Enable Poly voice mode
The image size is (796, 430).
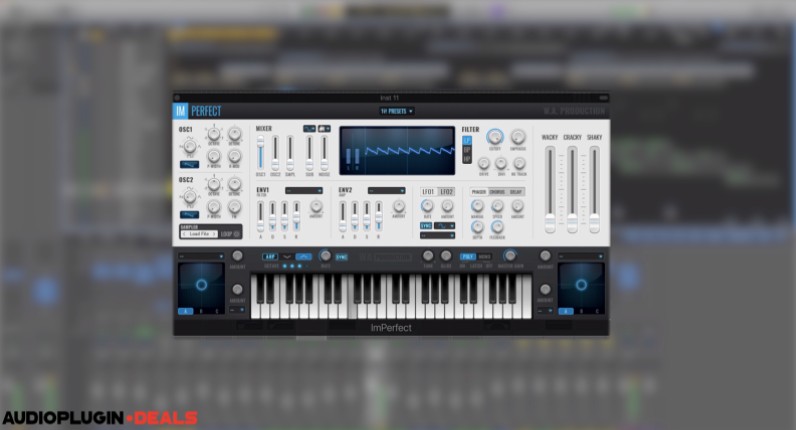468,256
